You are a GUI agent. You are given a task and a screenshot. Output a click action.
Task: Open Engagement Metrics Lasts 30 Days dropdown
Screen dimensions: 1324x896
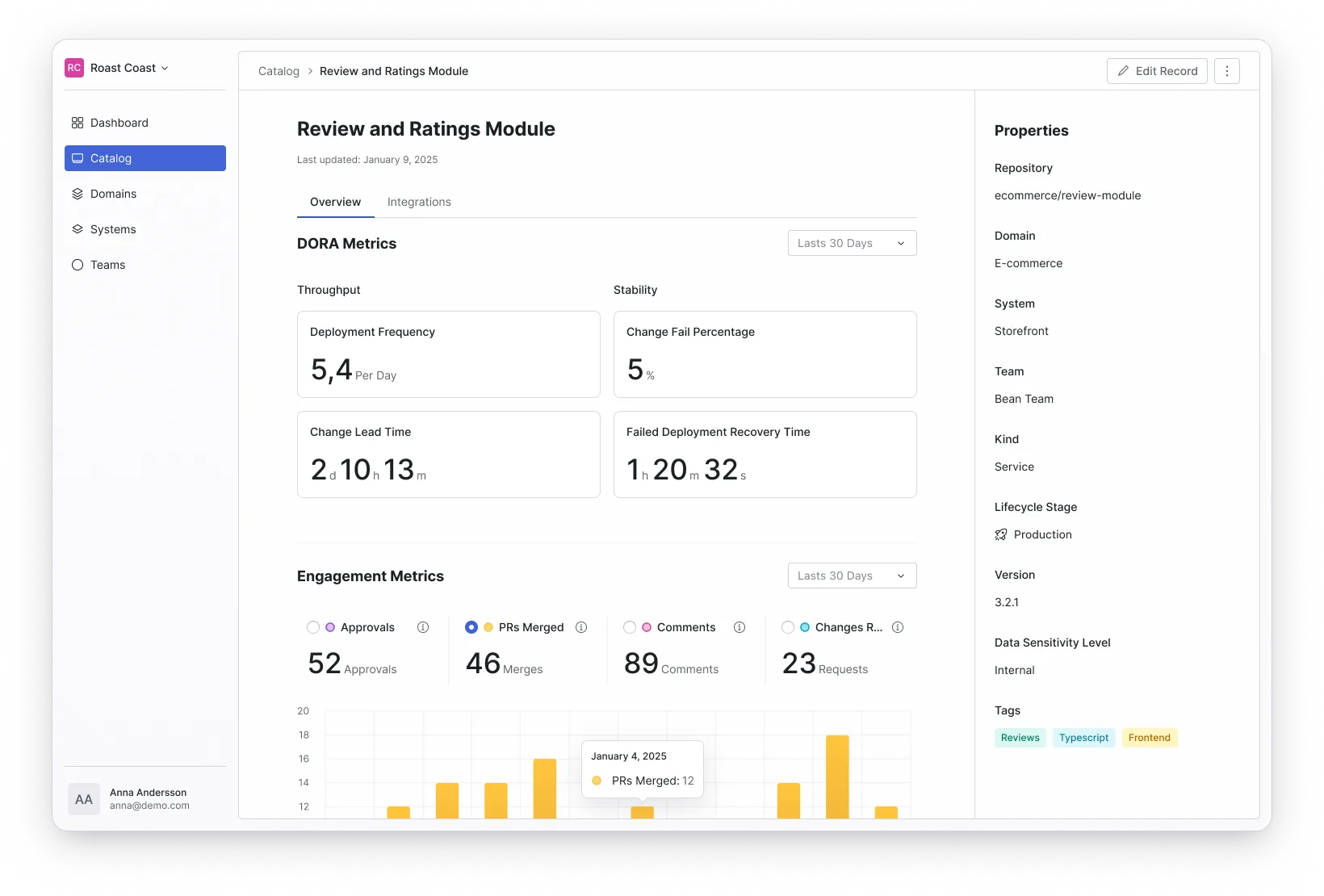(x=852, y=576)
